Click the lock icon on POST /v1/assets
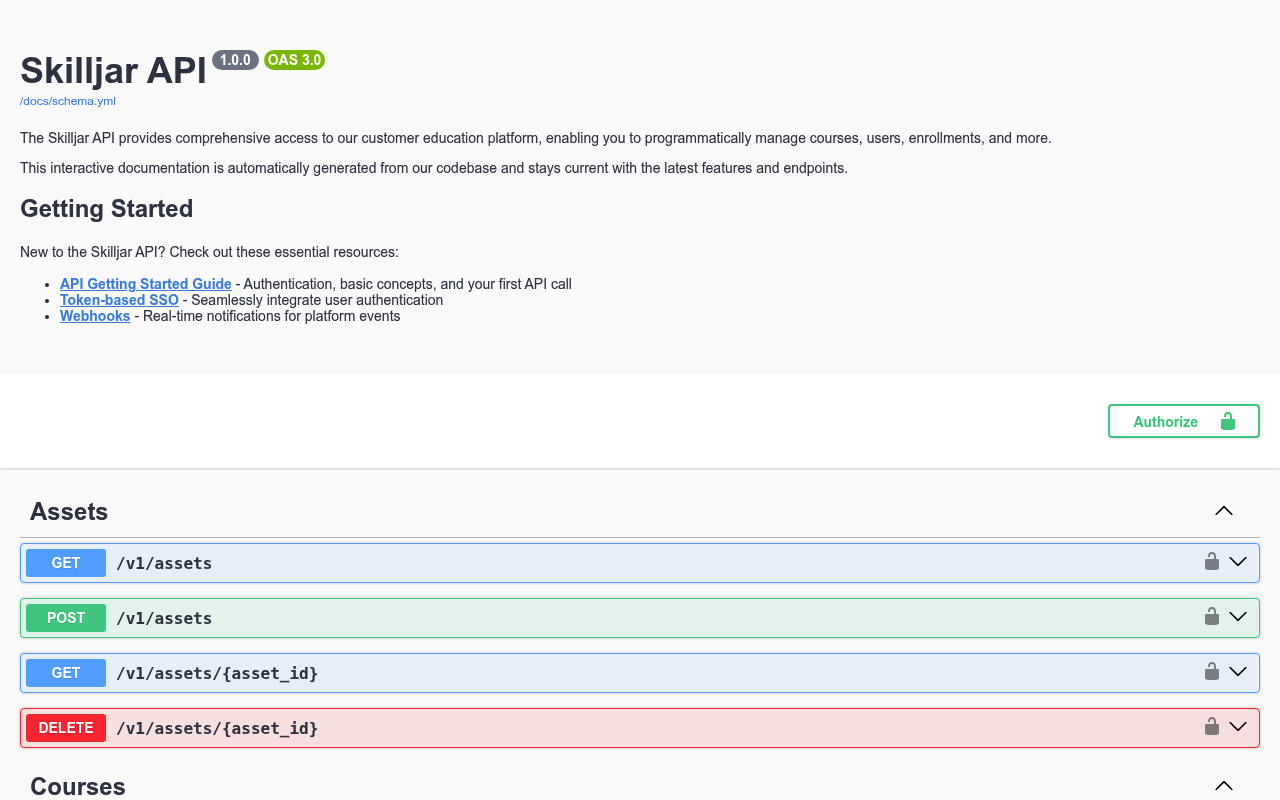This screenshot has width=1280, height=800. coord(1212,617)
